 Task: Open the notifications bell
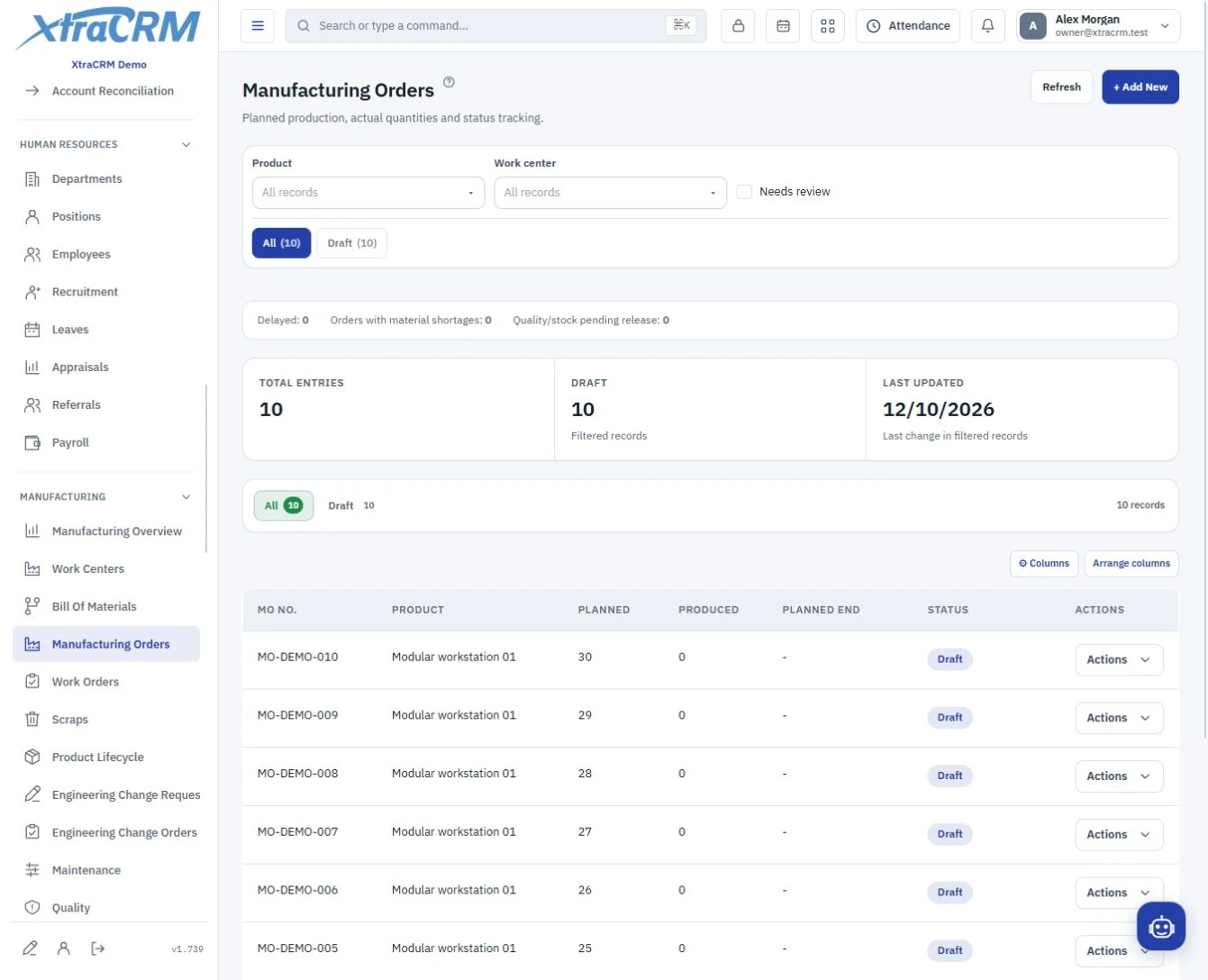click(x=987, y=26)
